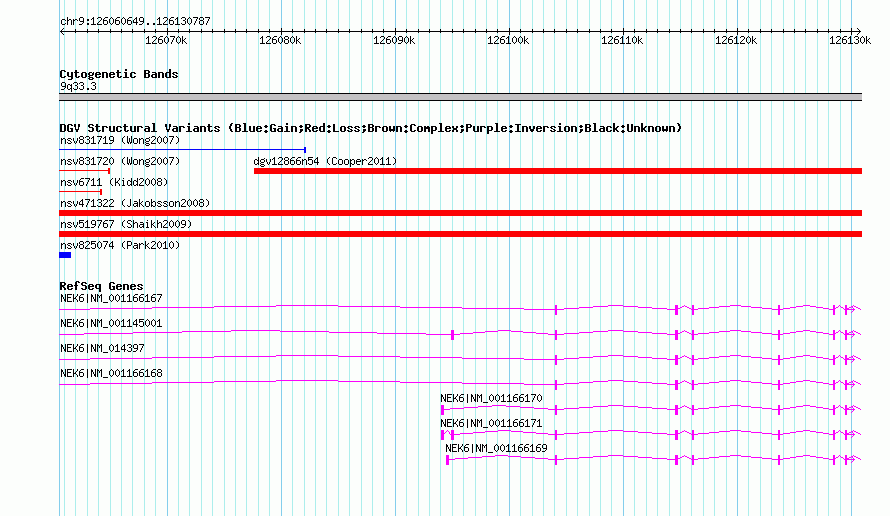This screenshot has width=890, height=516.
Task: Select the gray 9q33.3 cytogenetic band bar
Action: click(460, 97)
